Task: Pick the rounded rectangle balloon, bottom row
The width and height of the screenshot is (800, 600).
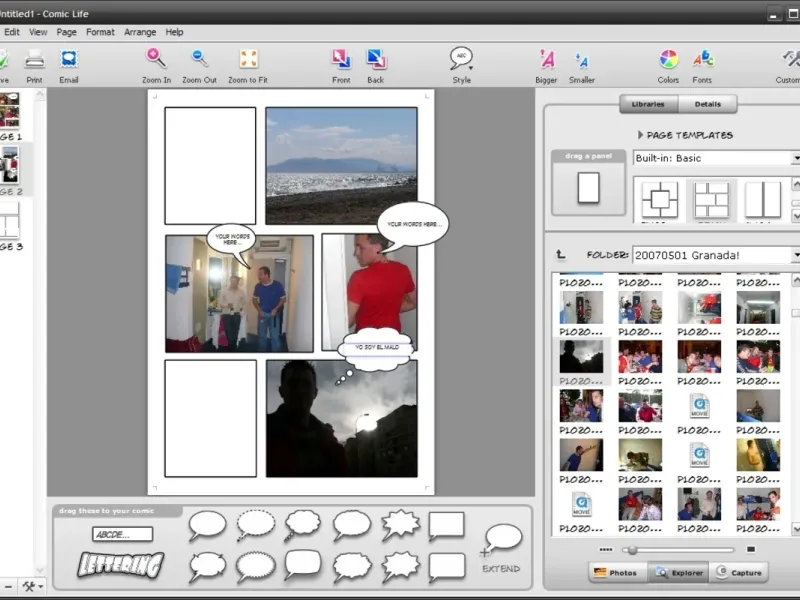Action: click(302, 564)
